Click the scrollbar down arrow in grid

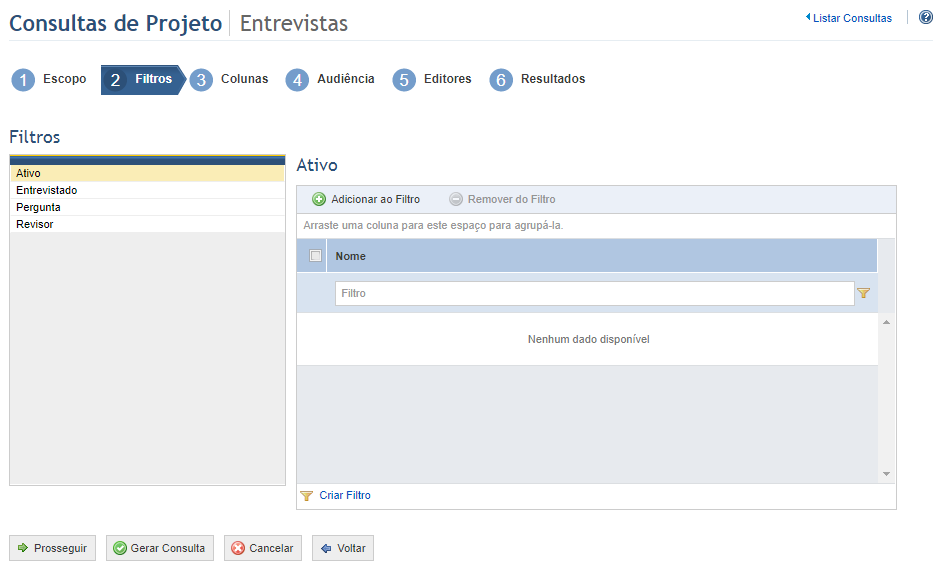886,474
